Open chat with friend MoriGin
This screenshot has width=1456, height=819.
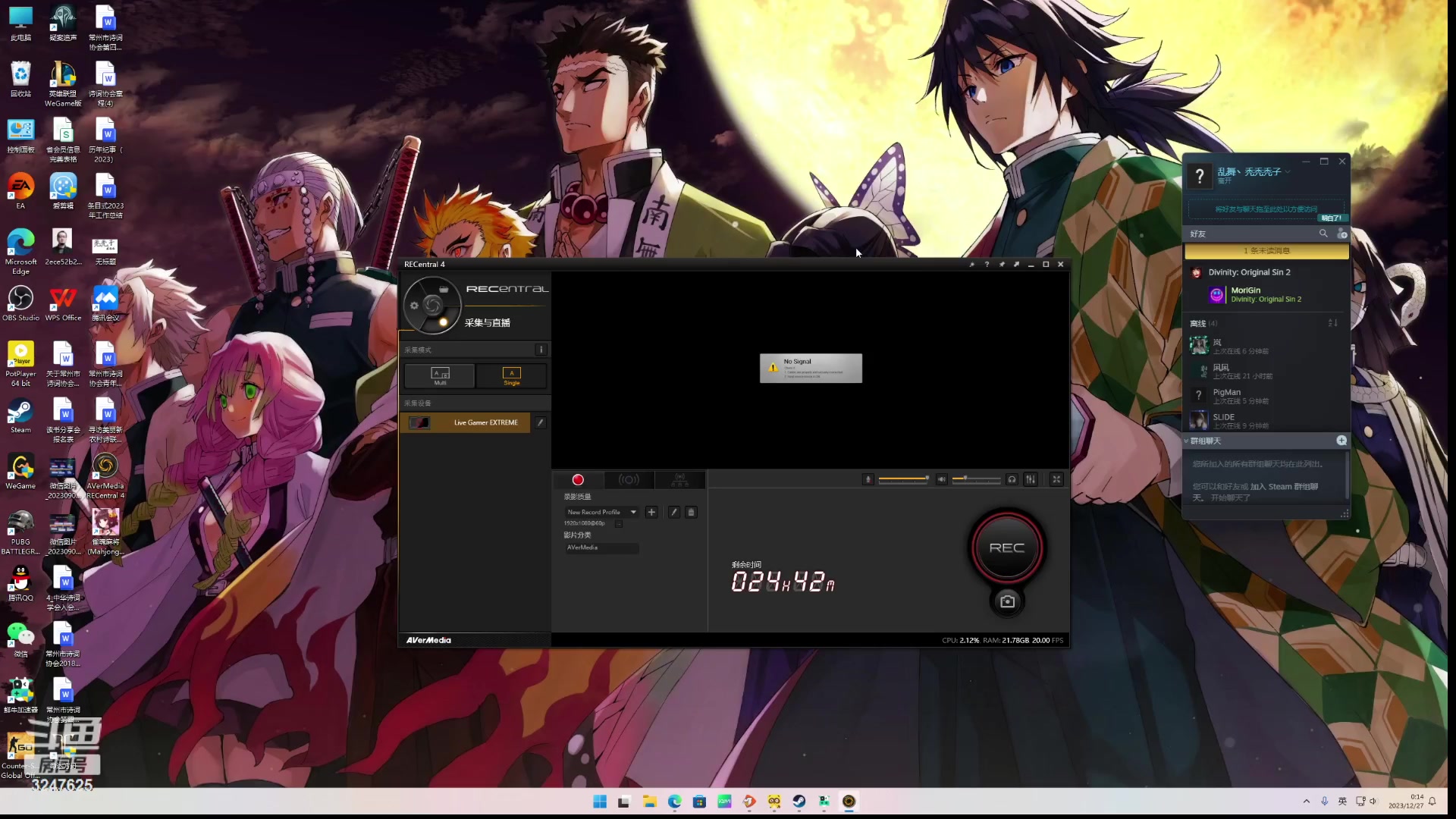click(1266, 295)
